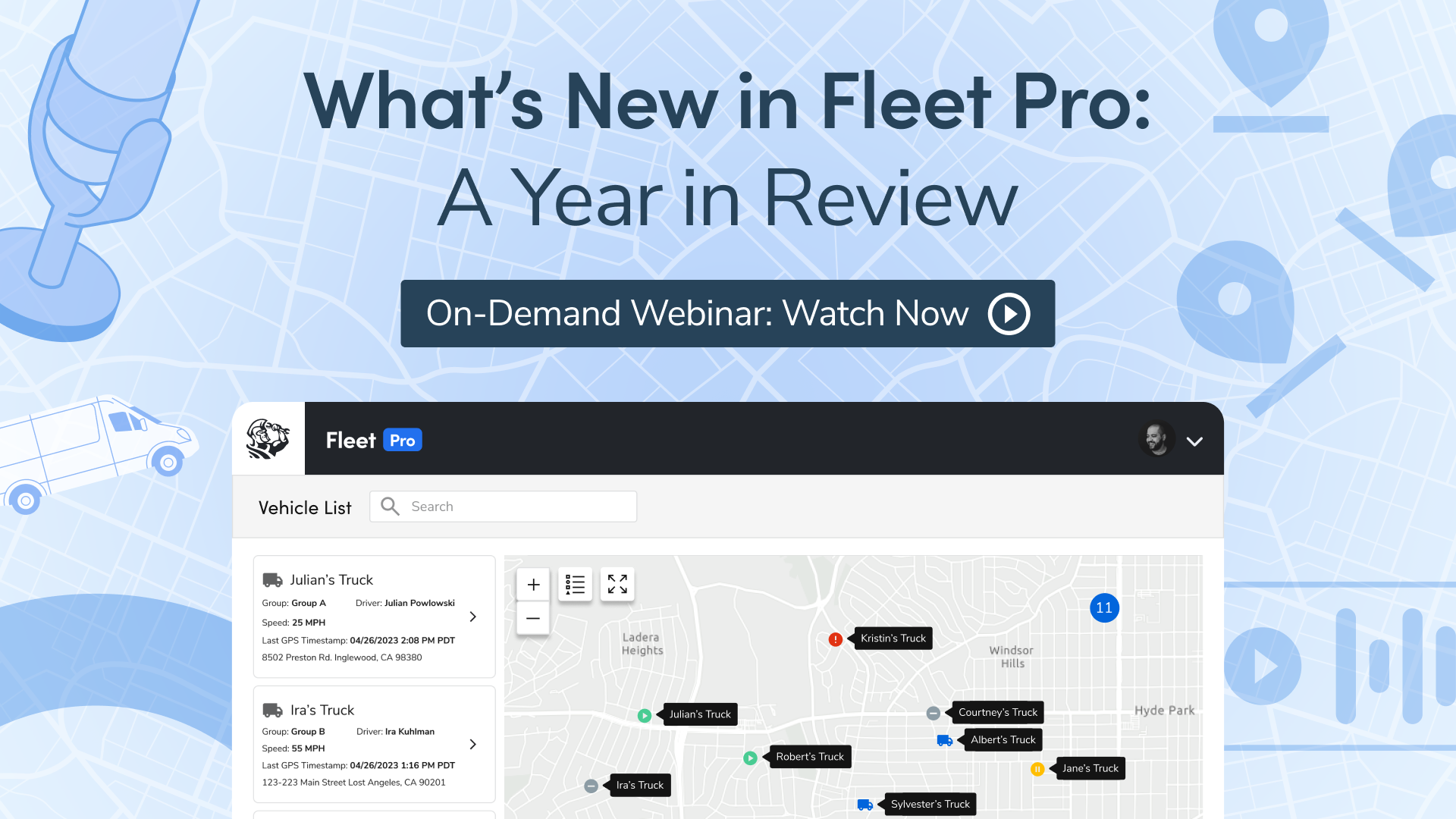This screenshot has height=819, width=1456.
Task: Click the yellow paused icon on Jane's Truck
Action: tap(1038, 768)
